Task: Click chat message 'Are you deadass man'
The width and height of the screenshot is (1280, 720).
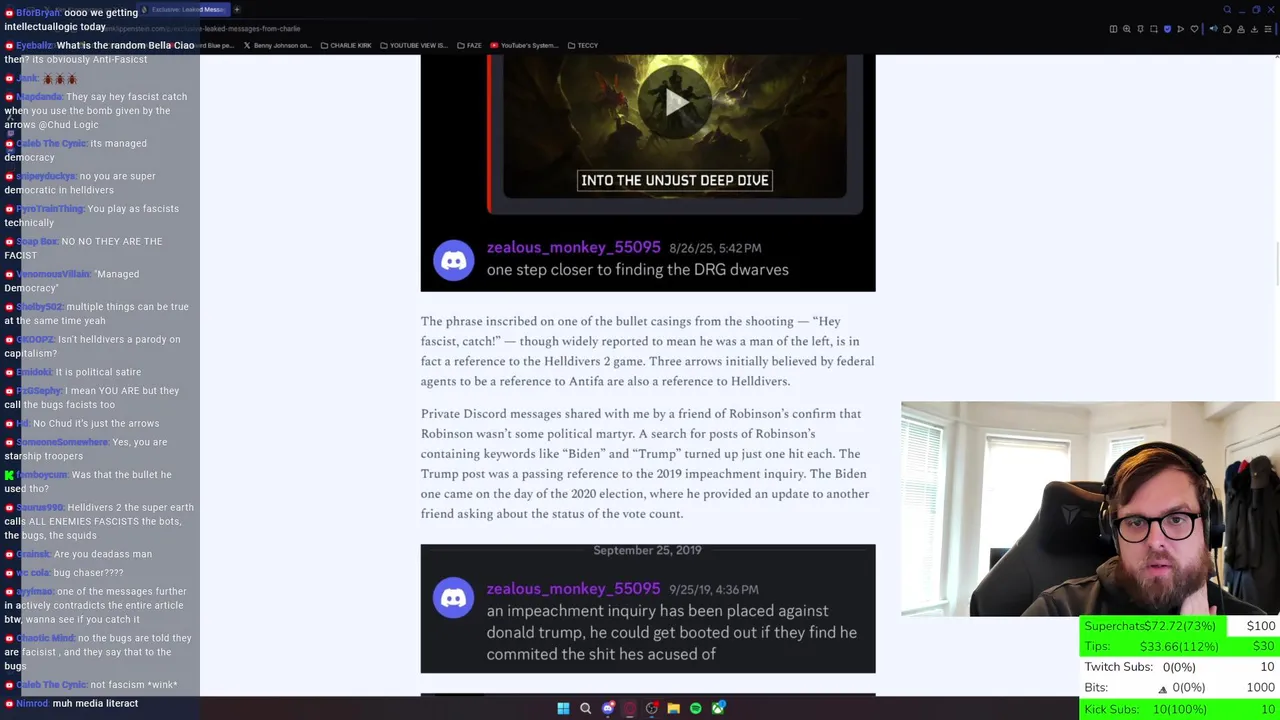Action: (103, 554)
